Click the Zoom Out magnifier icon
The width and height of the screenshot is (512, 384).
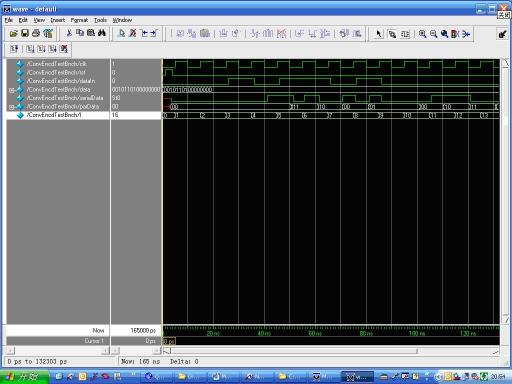pyautogui.click(x=433, y=34)
